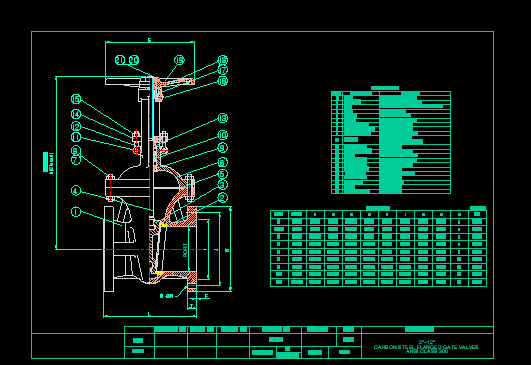Screen dimensions: 531x365
Task: Select part balloon number 7
Action: tap(76, 159)
